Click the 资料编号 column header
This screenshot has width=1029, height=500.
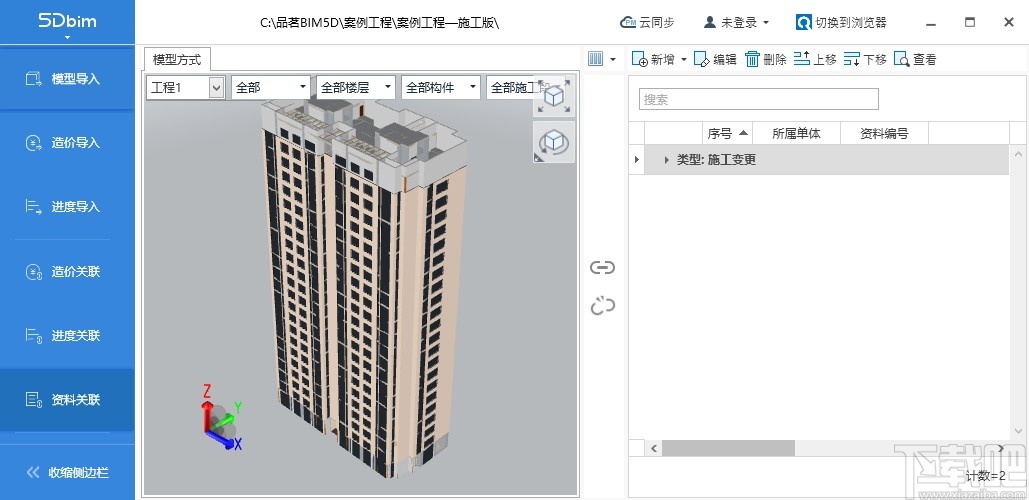(884, 133)
